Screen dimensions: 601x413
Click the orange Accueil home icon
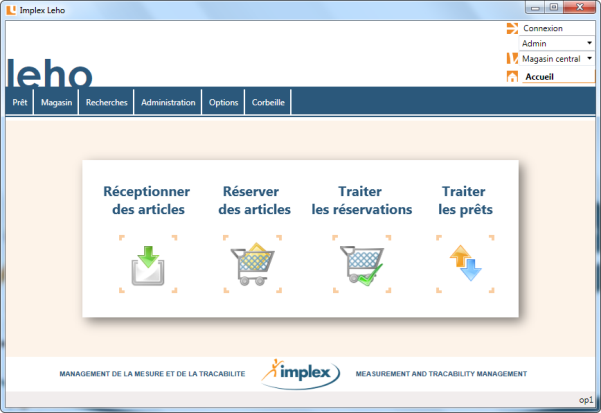pyautogui.click(x=512, y=77)
